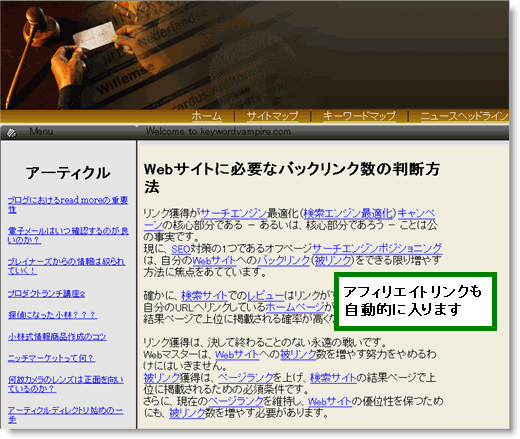
Task: Follow the レビュー link in the second paragraph
Action: tap(266, 296)
